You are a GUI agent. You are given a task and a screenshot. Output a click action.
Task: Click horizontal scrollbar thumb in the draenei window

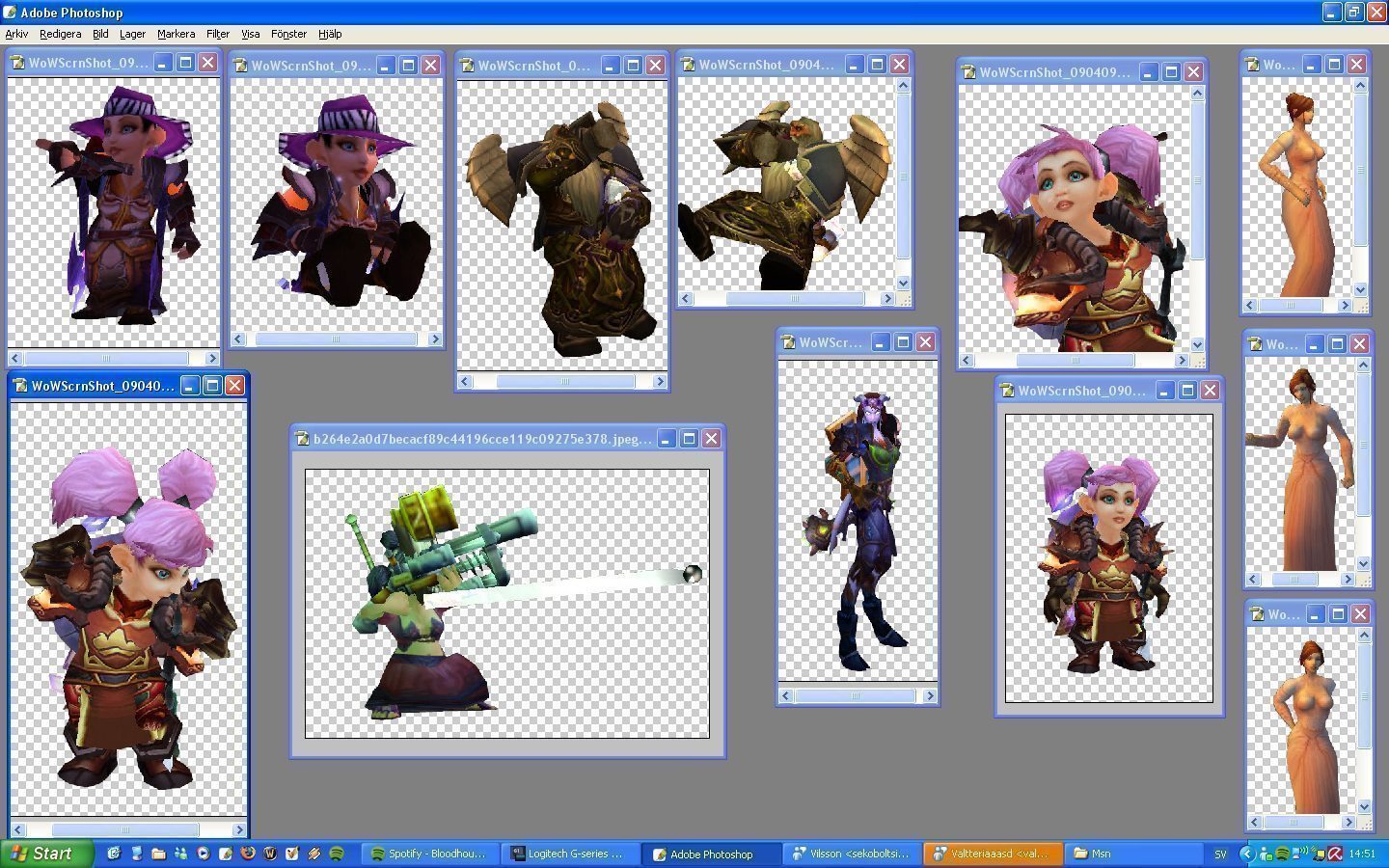point(856,695)
